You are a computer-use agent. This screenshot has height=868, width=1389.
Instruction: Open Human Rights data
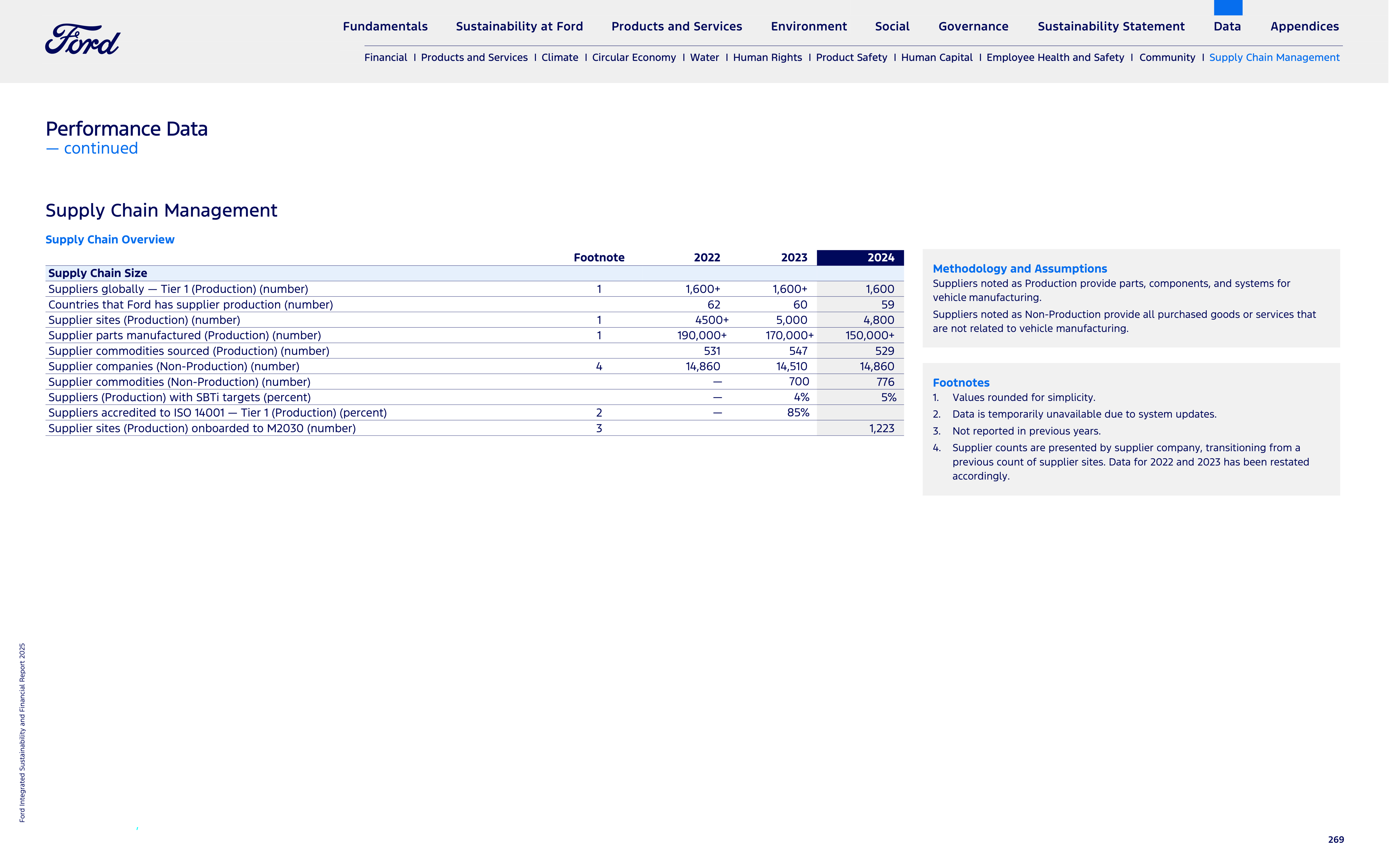pyautogui.click(x=768, y=58)
